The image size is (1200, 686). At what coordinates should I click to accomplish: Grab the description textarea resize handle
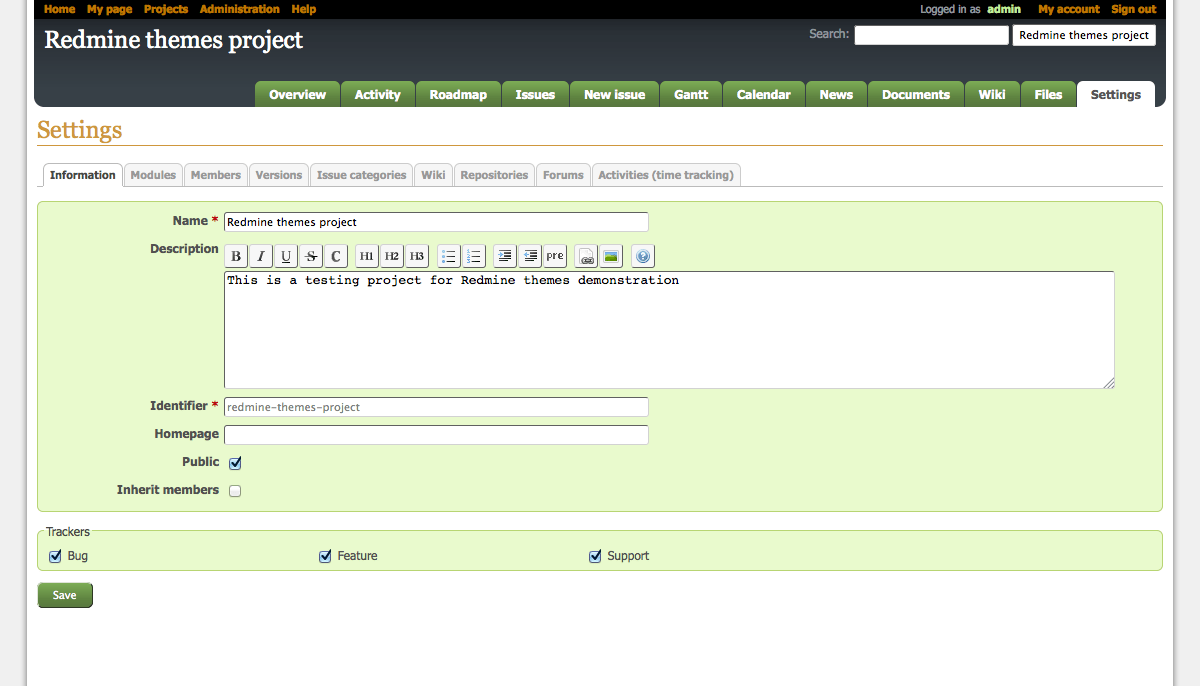coord(1109,383)
